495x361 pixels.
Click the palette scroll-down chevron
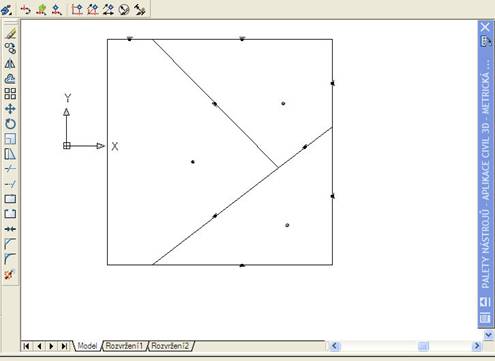pos(488,334)
